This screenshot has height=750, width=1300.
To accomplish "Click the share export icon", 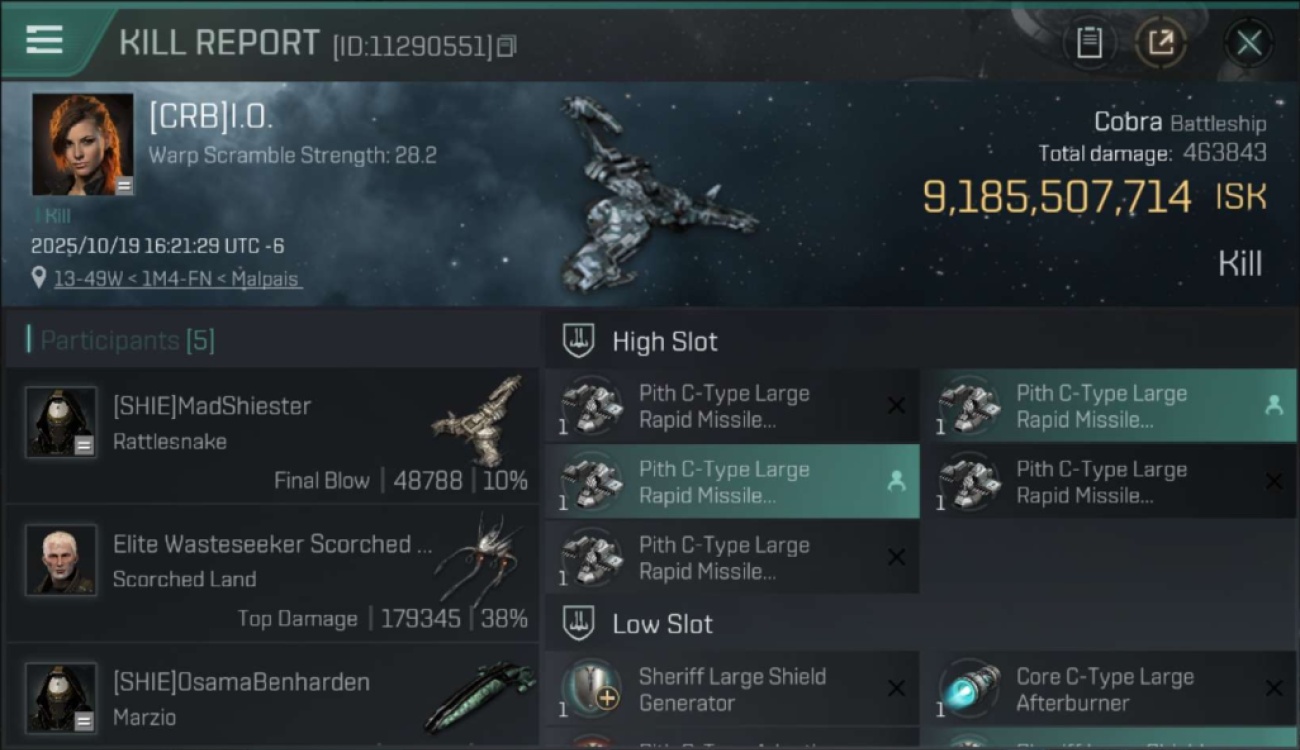I will (1161, 43).
